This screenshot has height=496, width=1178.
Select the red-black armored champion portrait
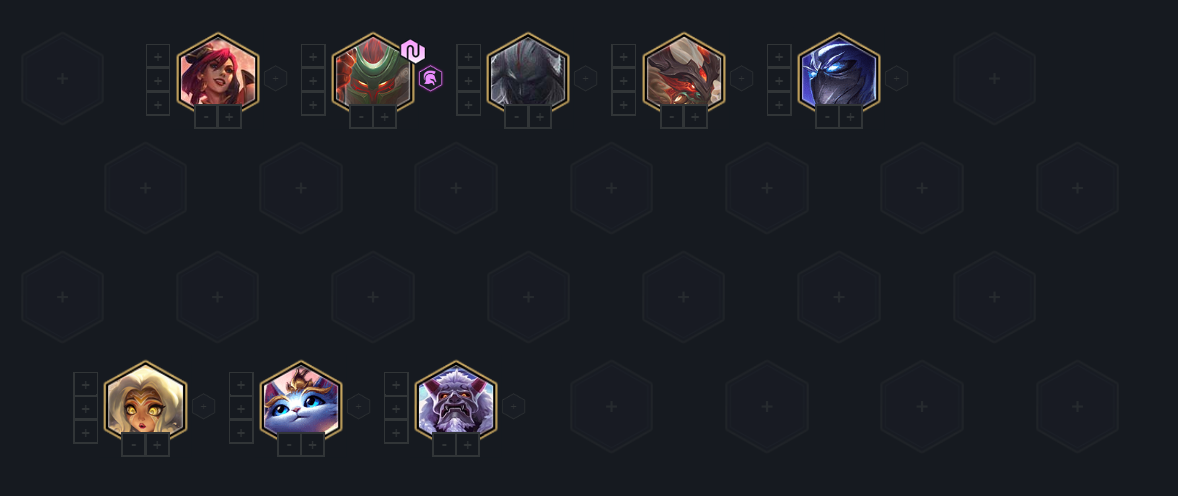(x=684, y=74)
